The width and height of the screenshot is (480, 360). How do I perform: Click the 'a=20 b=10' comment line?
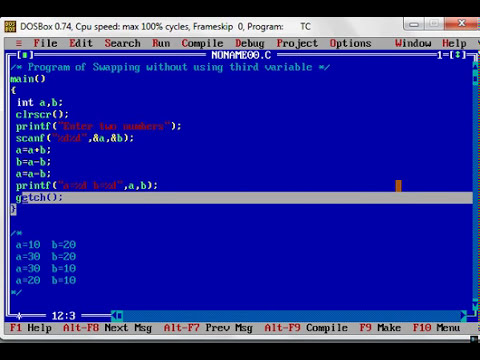point(46,280)
